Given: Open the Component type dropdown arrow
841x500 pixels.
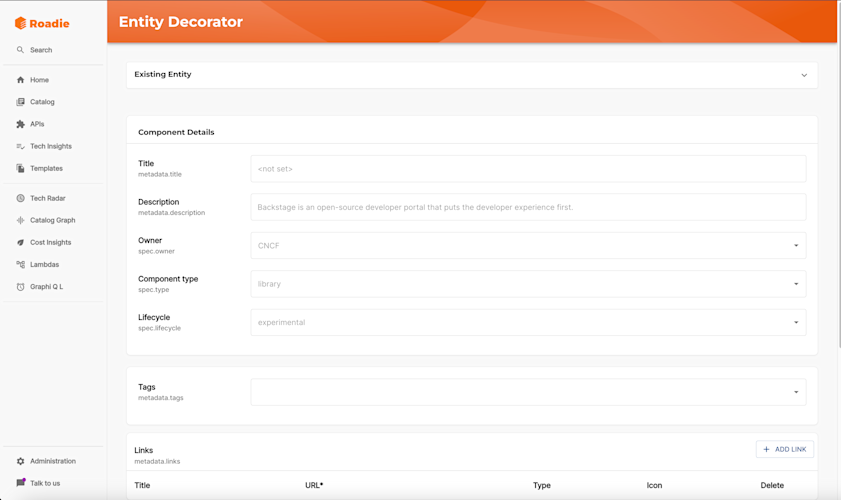Looking at the screenshot, I should [x=796, y=284].
